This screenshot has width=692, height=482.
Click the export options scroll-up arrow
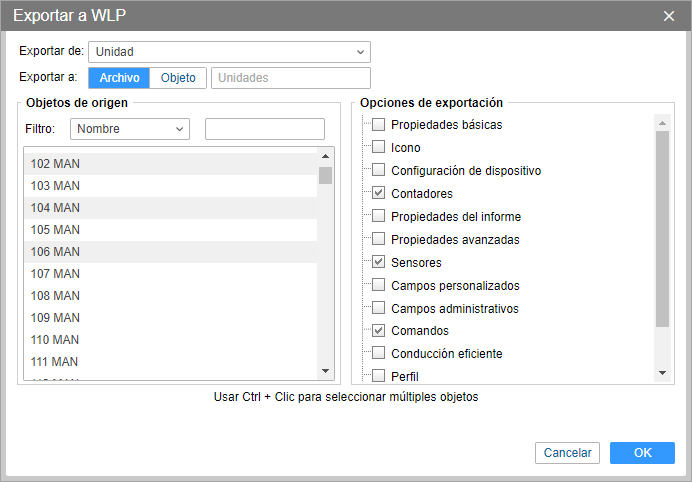[x=662, y=122]
